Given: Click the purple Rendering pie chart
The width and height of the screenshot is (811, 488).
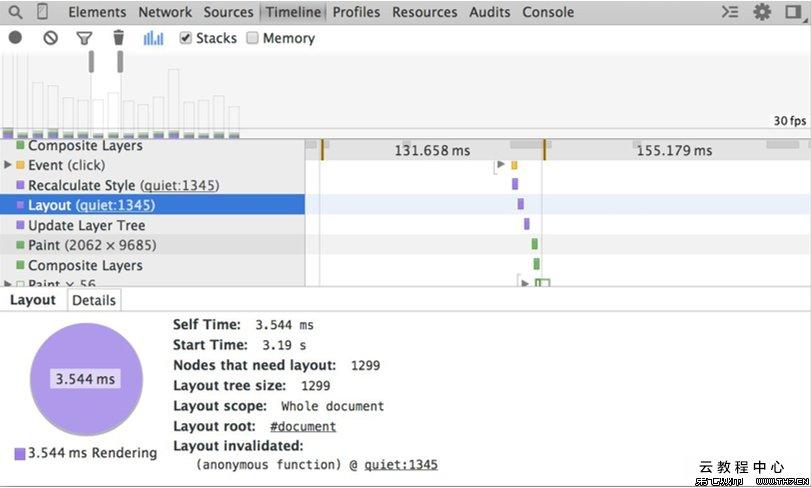Looking at the screenshot, I should [x=85, y=379].
